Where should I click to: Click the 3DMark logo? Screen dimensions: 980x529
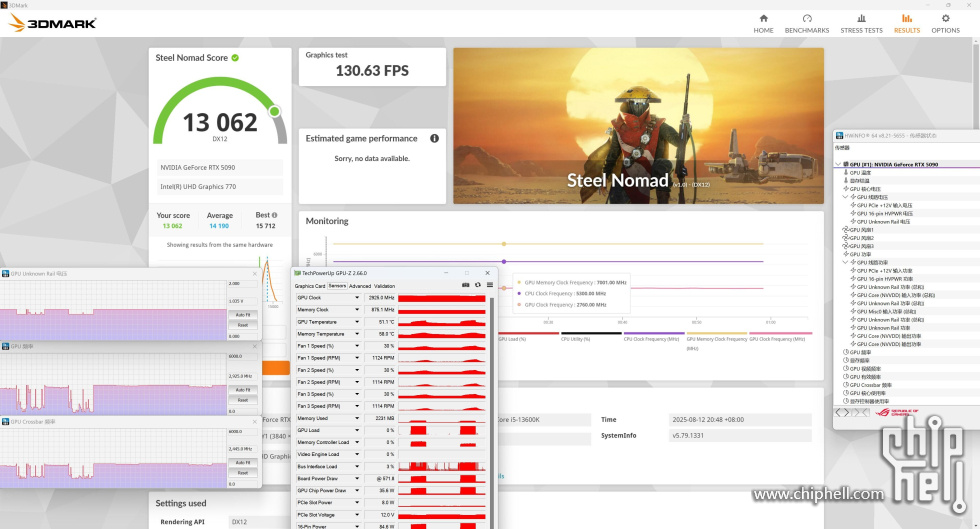(52, 23)
